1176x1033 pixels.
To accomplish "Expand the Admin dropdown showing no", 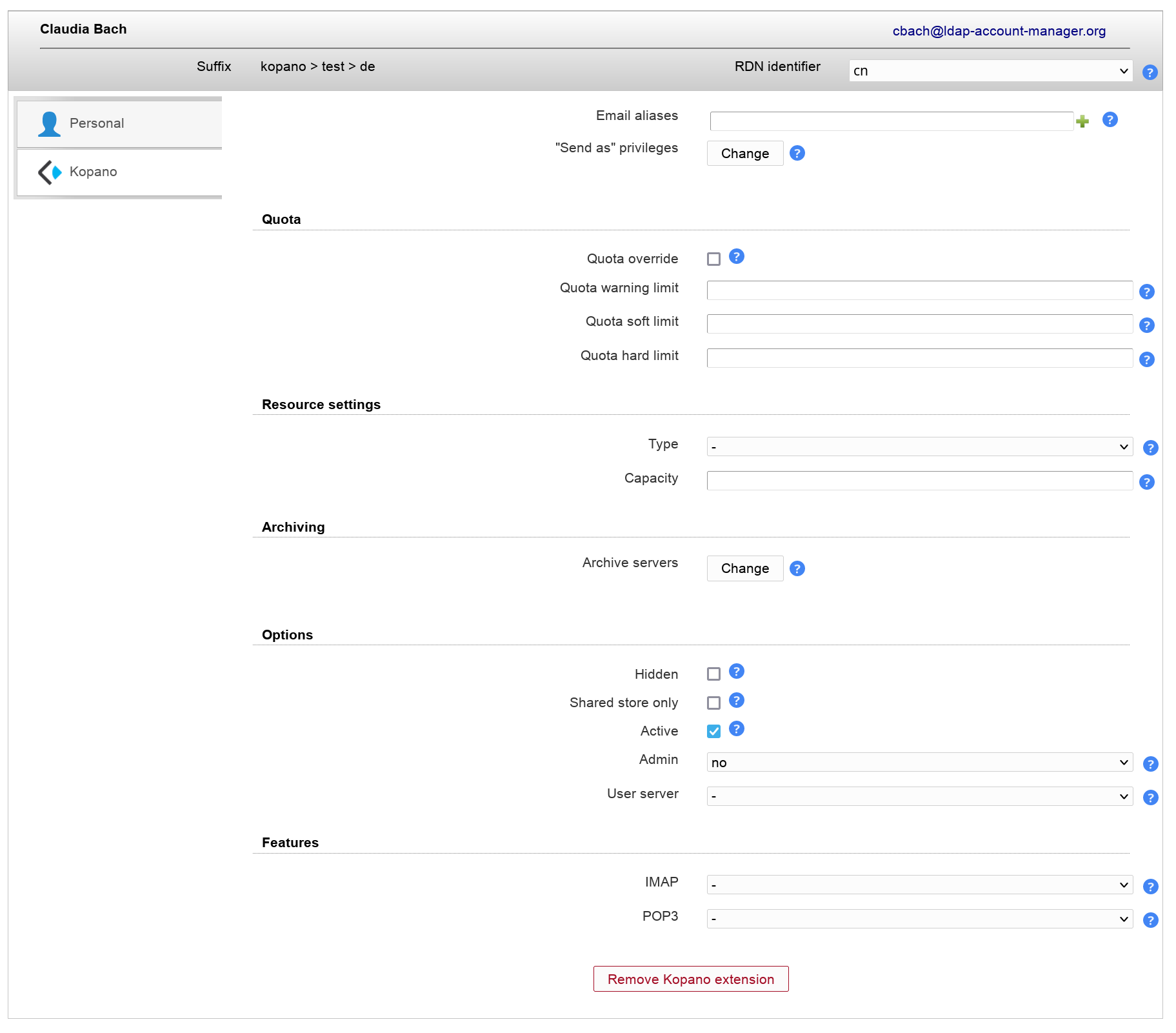I will pyautogui.click(x=919, y=763).
